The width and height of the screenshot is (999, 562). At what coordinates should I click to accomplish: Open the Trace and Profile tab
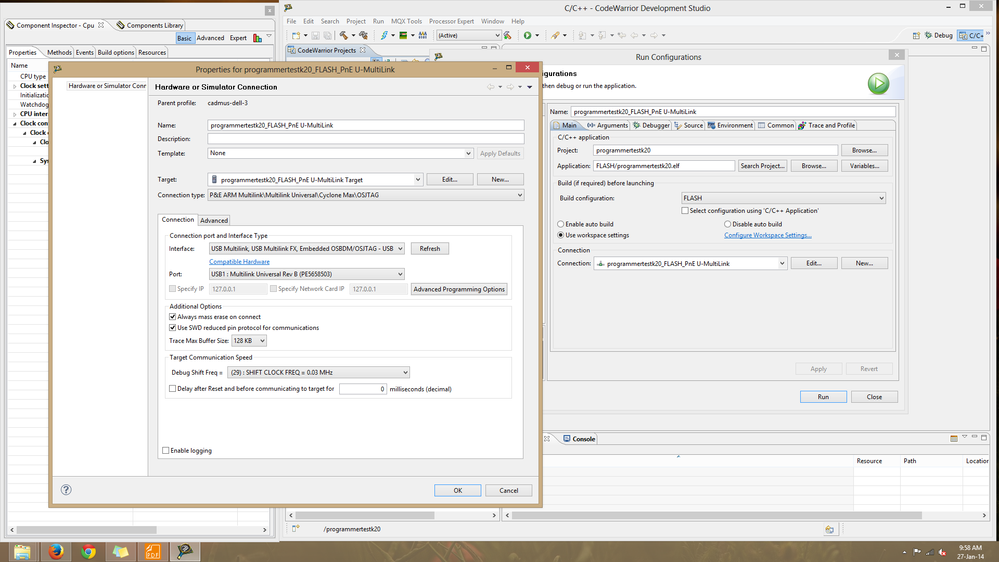[826, 126]
